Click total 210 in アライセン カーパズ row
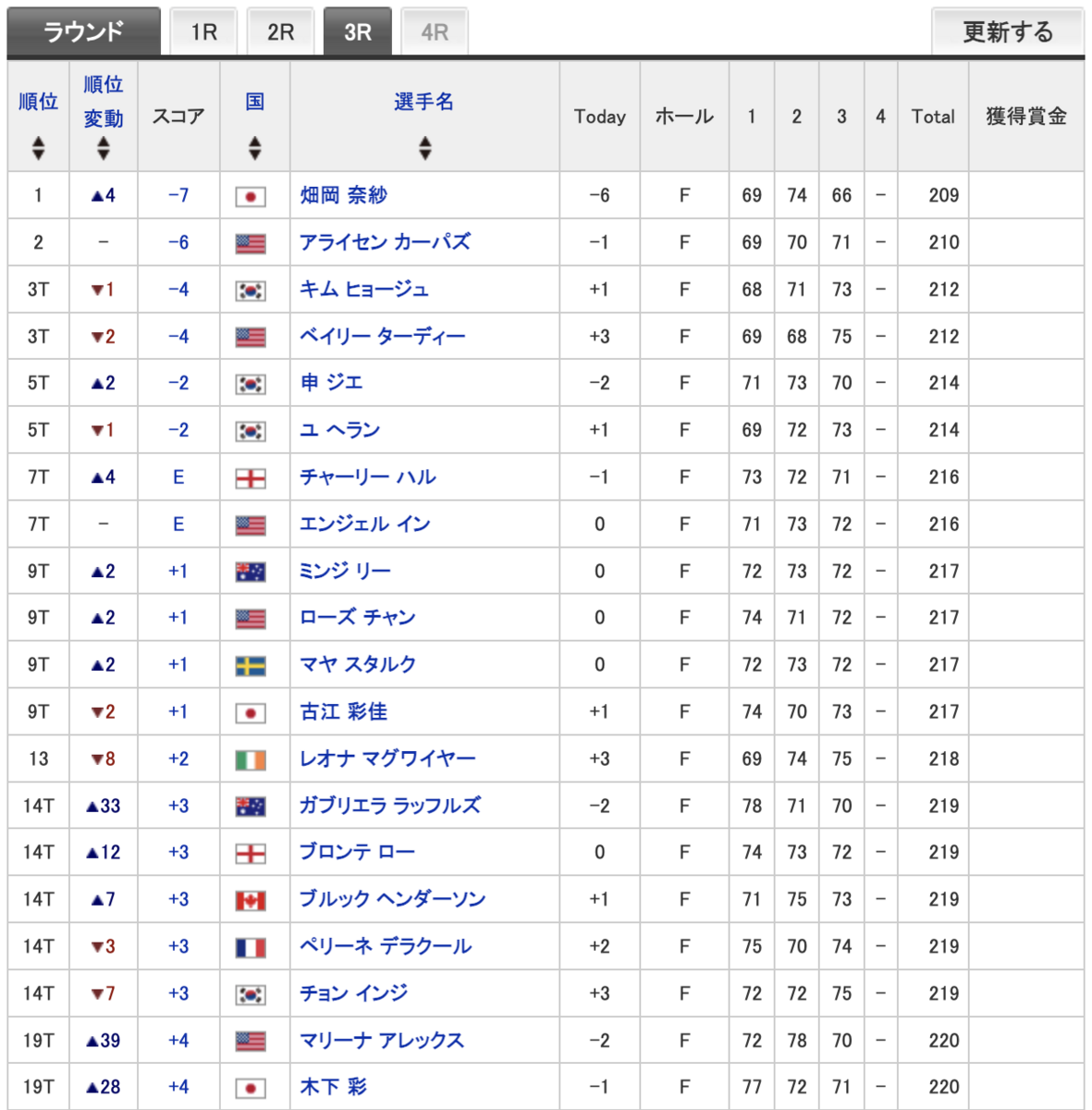Image resolution: width=1092 pixels, height=1110 pixels. [944, 242]
